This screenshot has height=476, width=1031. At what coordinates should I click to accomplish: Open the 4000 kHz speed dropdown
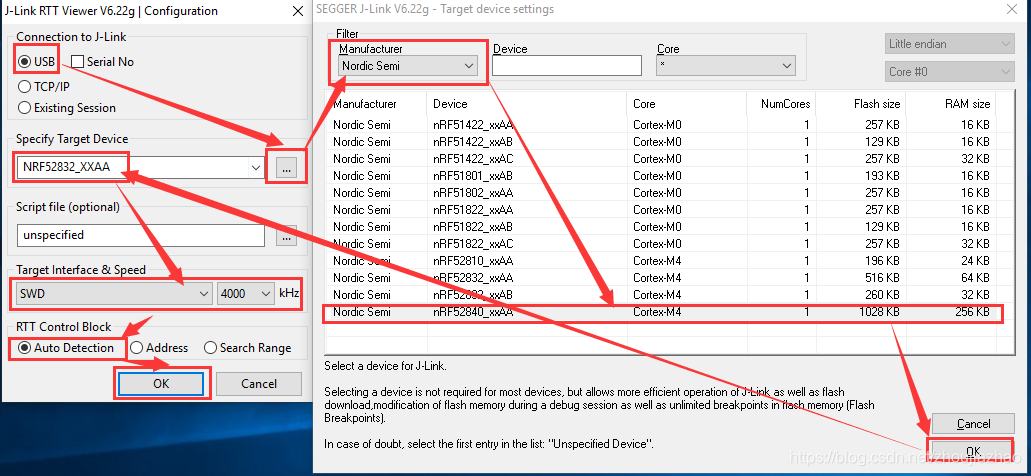[245, 294]
